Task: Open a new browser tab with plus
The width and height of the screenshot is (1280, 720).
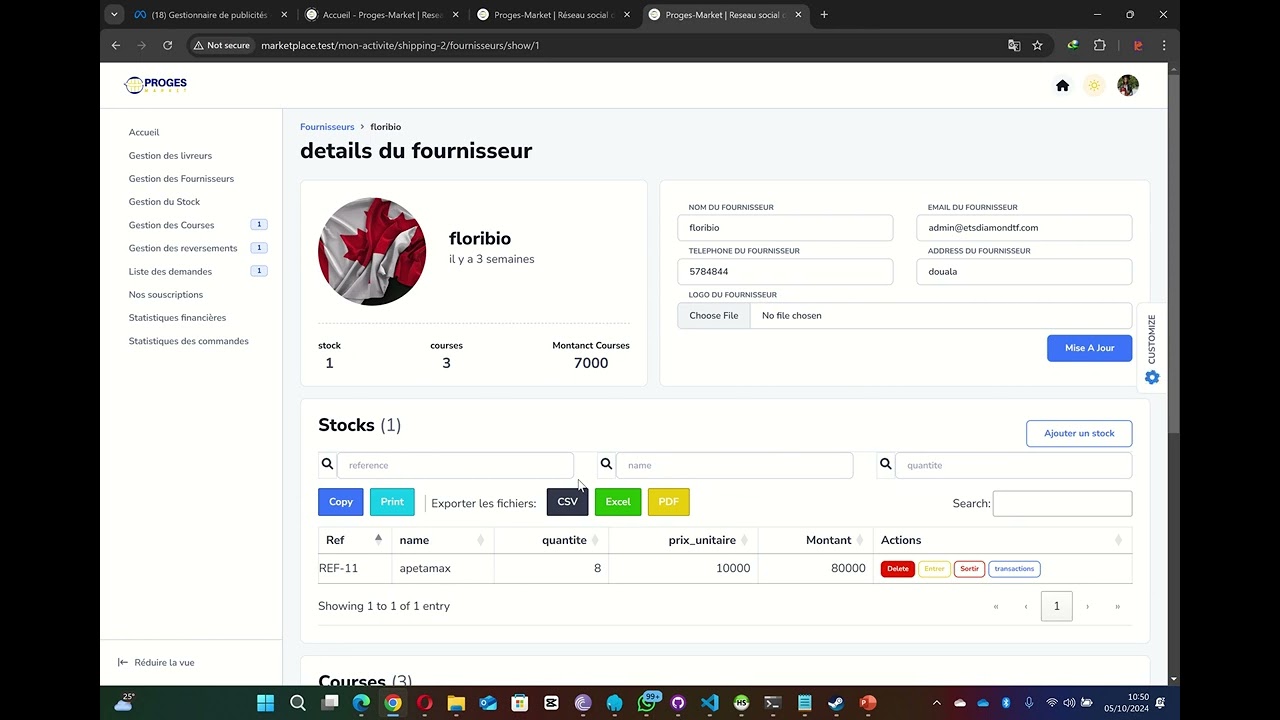Action: 824,15
